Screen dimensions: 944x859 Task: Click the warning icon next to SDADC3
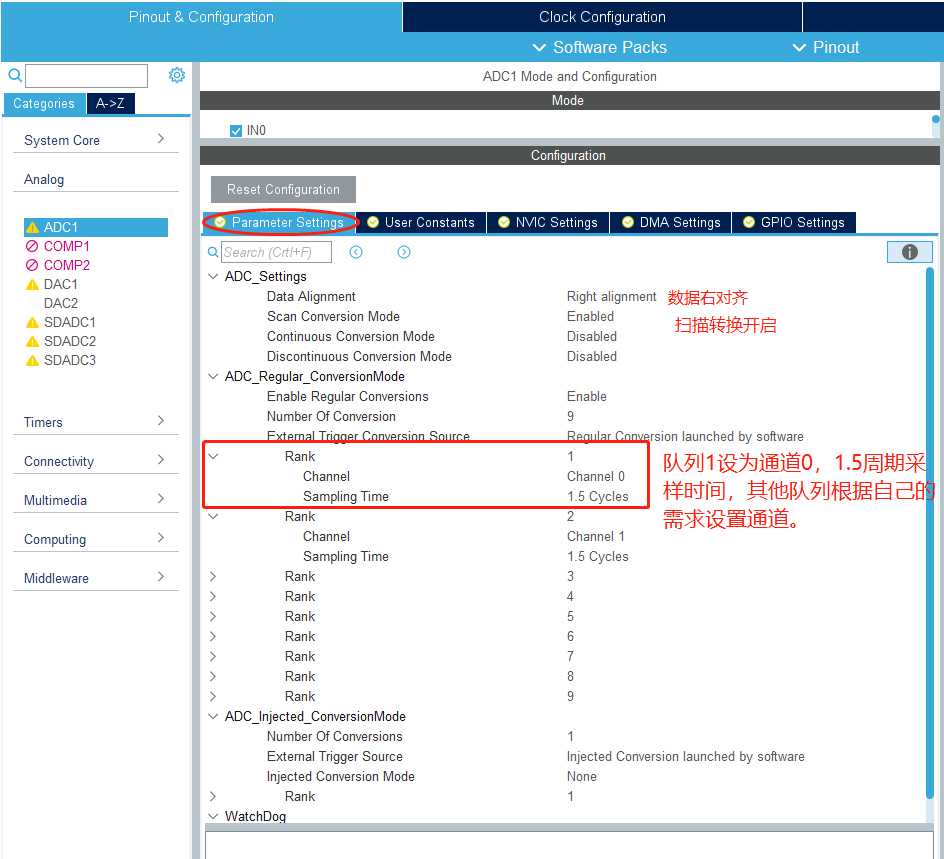[x=33, y=361]
